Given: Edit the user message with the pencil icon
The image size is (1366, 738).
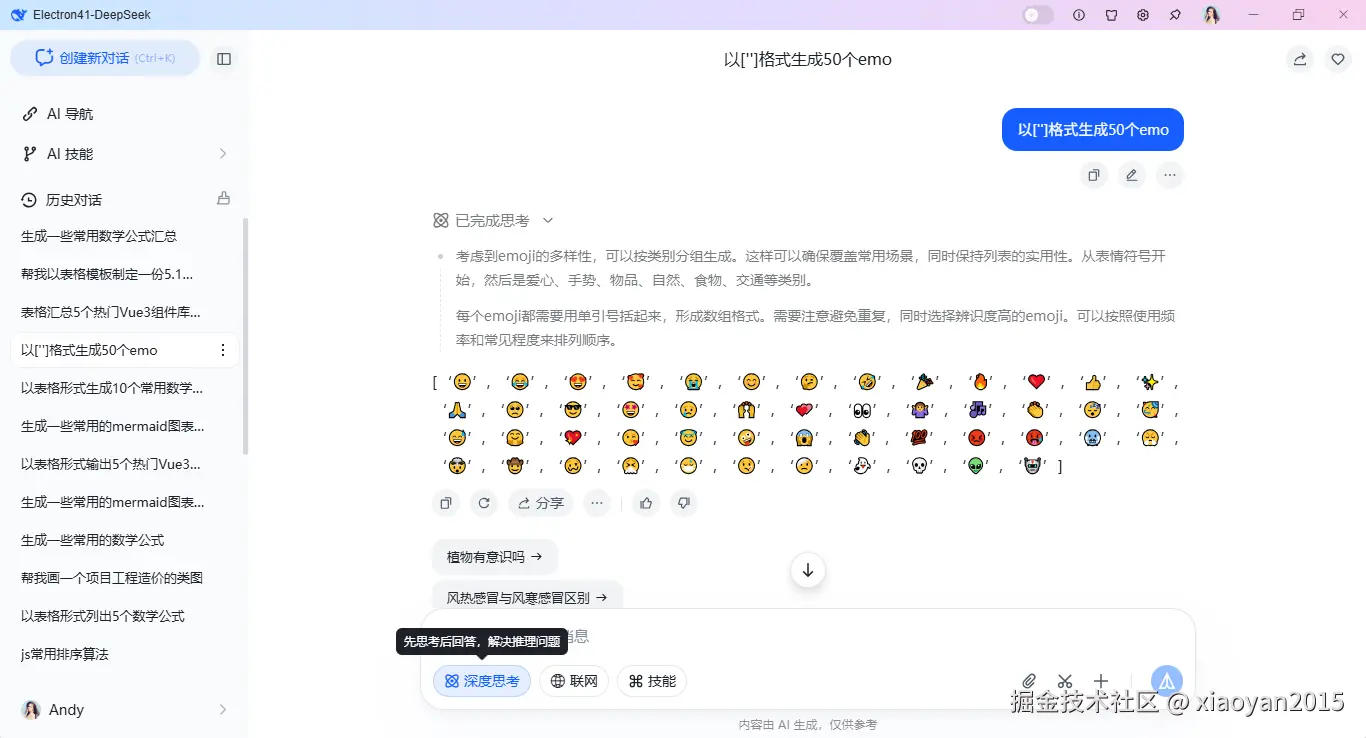Looking at the screenshot, I should tap(1131, 175).
